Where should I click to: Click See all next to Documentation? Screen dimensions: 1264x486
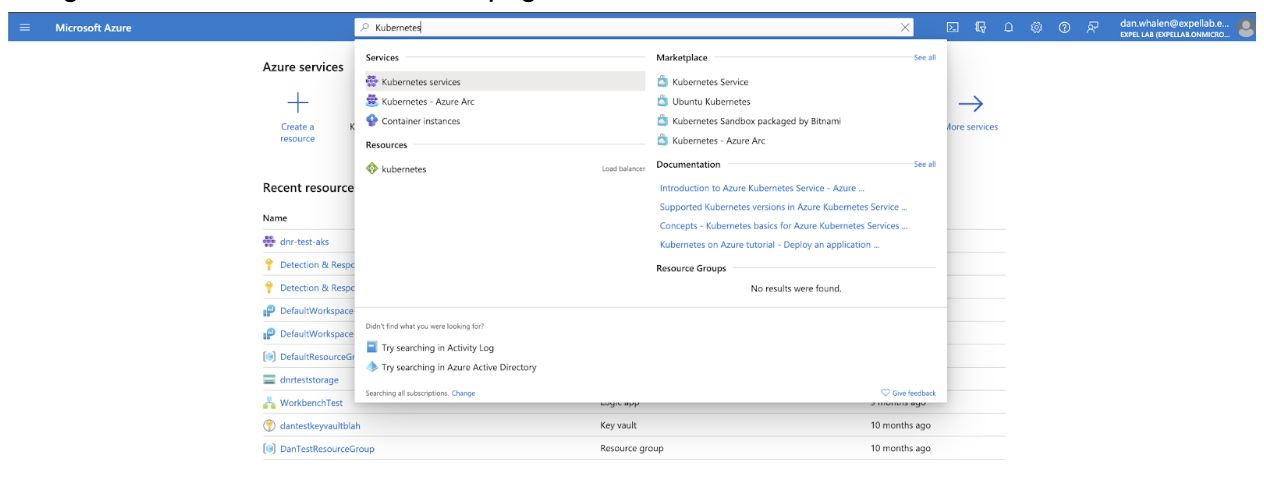pos(925,164)
